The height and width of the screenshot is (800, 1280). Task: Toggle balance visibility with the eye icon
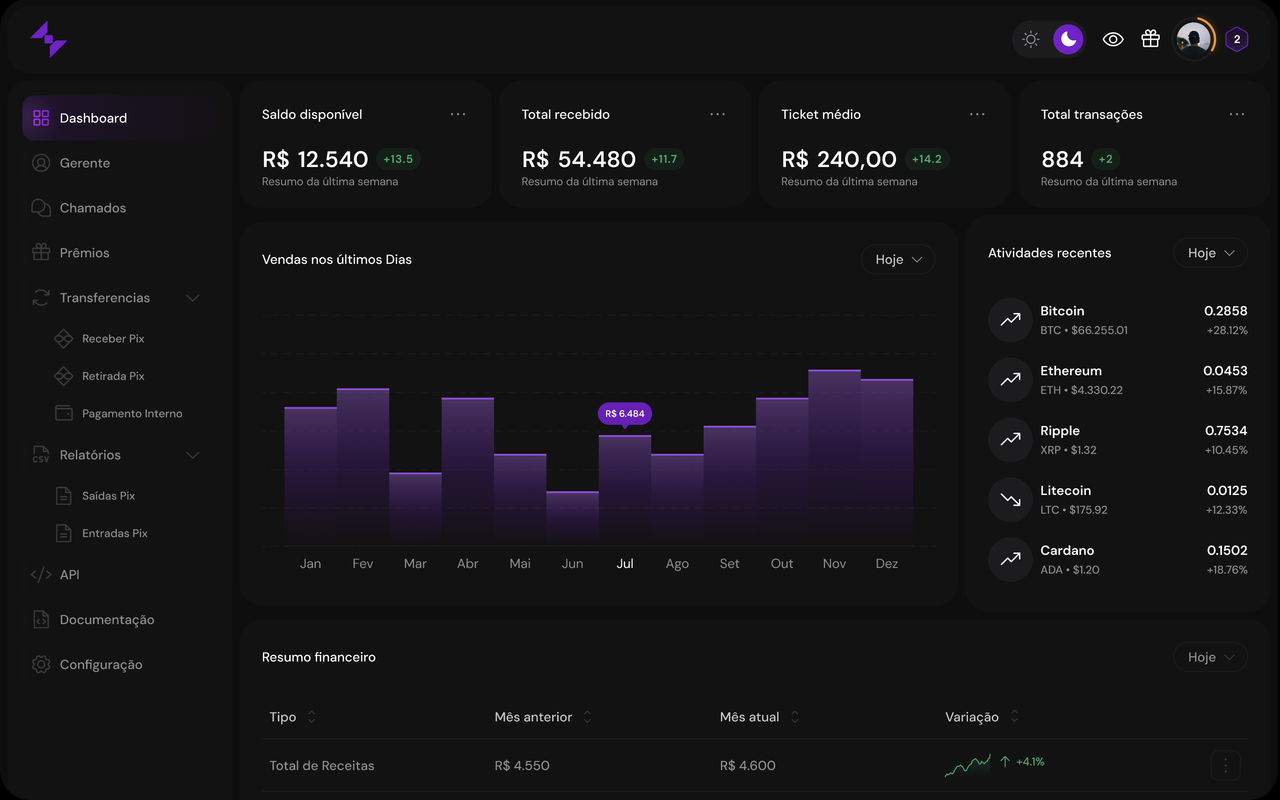tap(1113, 39)
